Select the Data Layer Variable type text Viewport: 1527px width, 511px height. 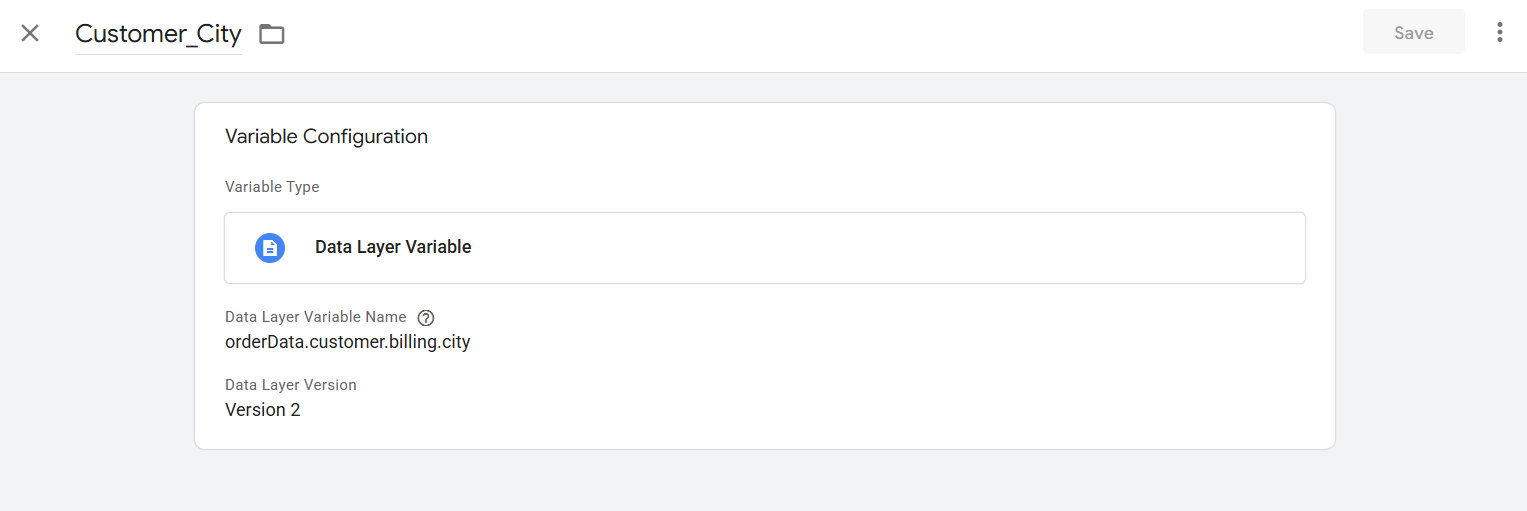[393, 247]
